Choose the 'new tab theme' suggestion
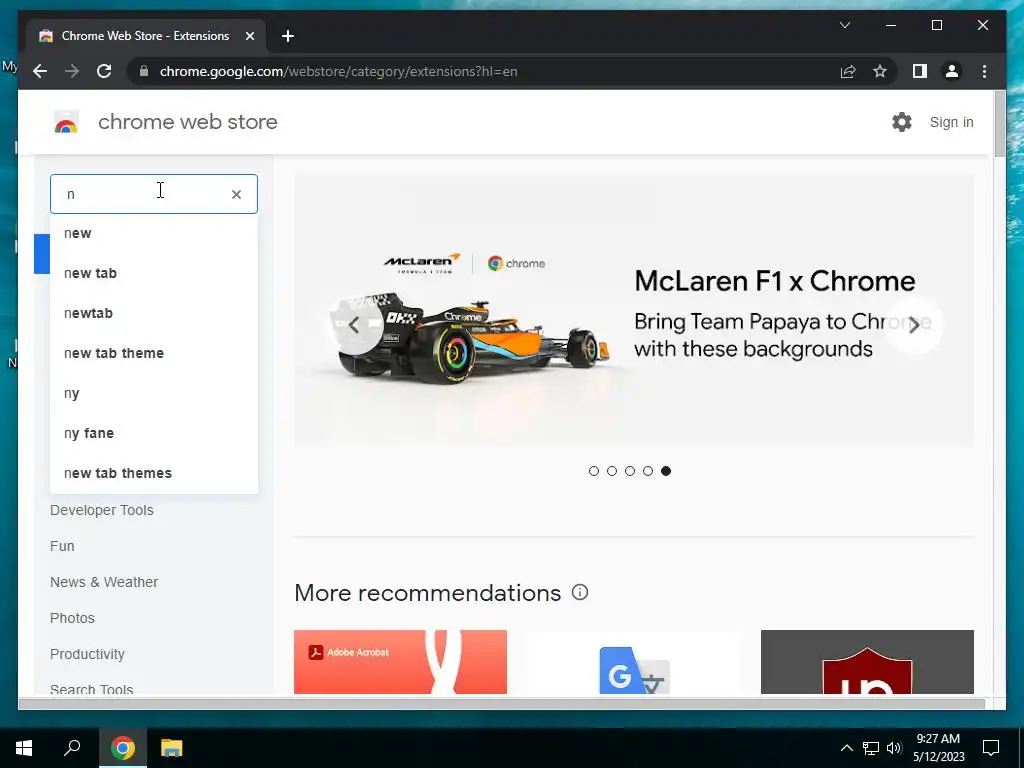 point(154,353)
